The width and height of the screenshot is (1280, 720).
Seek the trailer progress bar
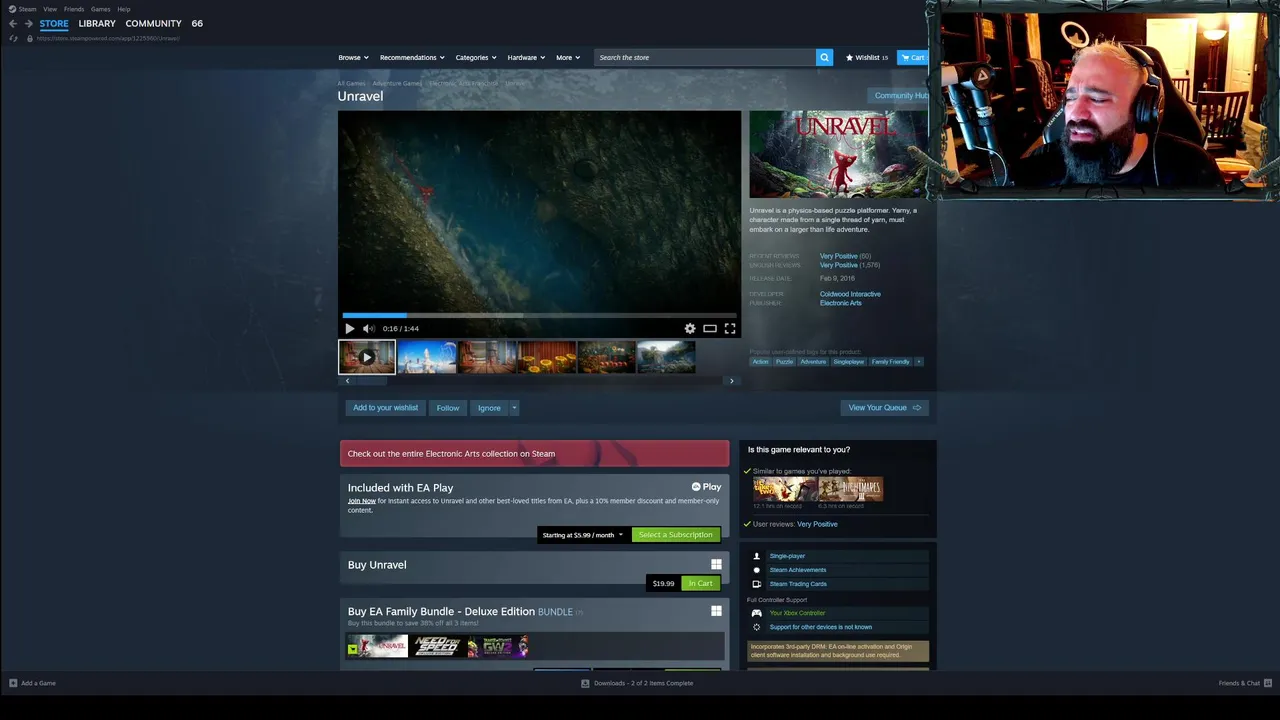539,315
